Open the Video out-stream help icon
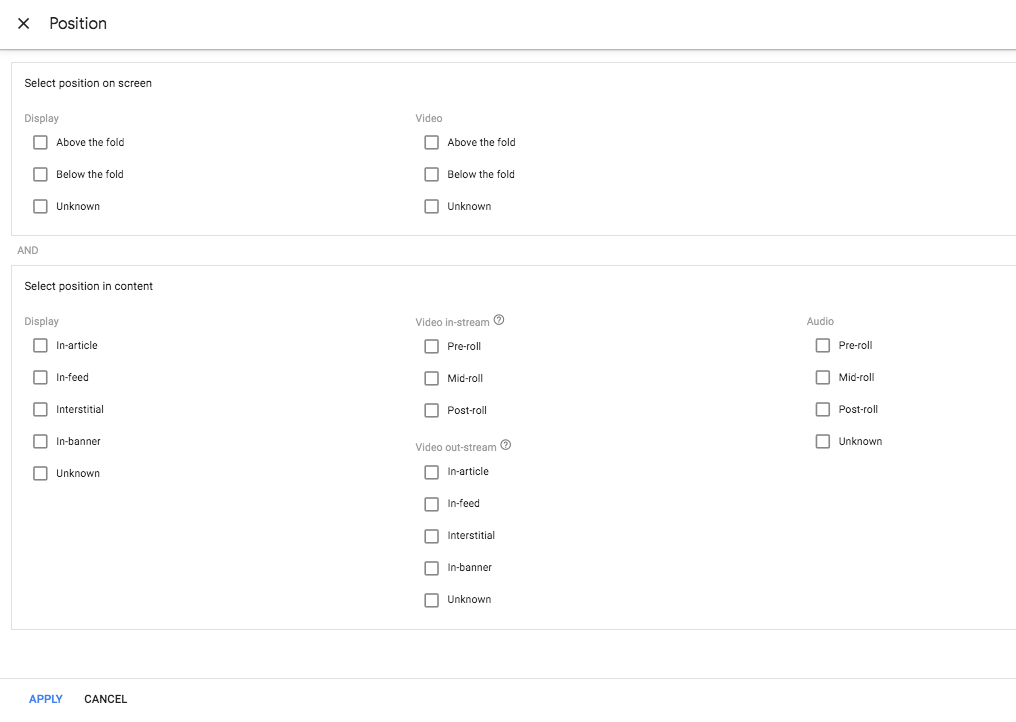This screenshot has width=1016, height=722. (x=506, y=445)
